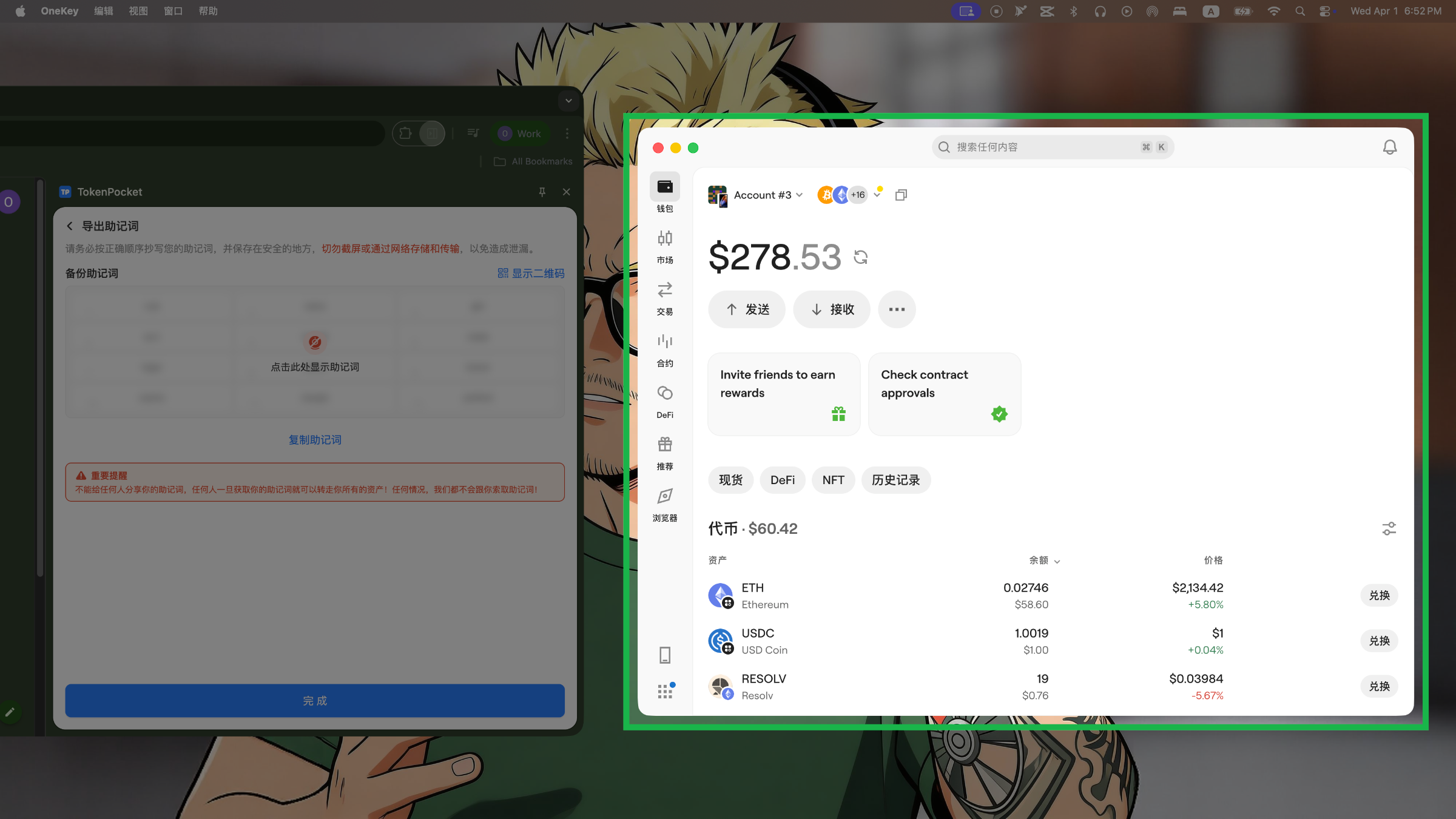This screenshot has height=819, width=1456.
Task: Click 显示二维码 link in TokenPocket
Action: pos(531,274)
